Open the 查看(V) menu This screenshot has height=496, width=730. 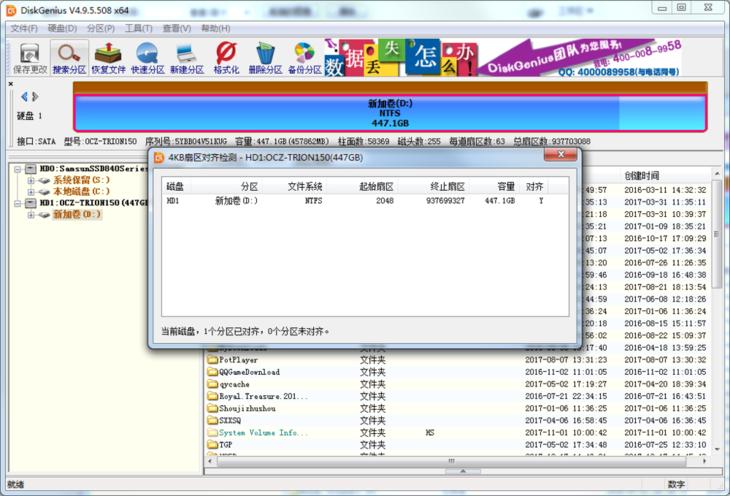176,28
